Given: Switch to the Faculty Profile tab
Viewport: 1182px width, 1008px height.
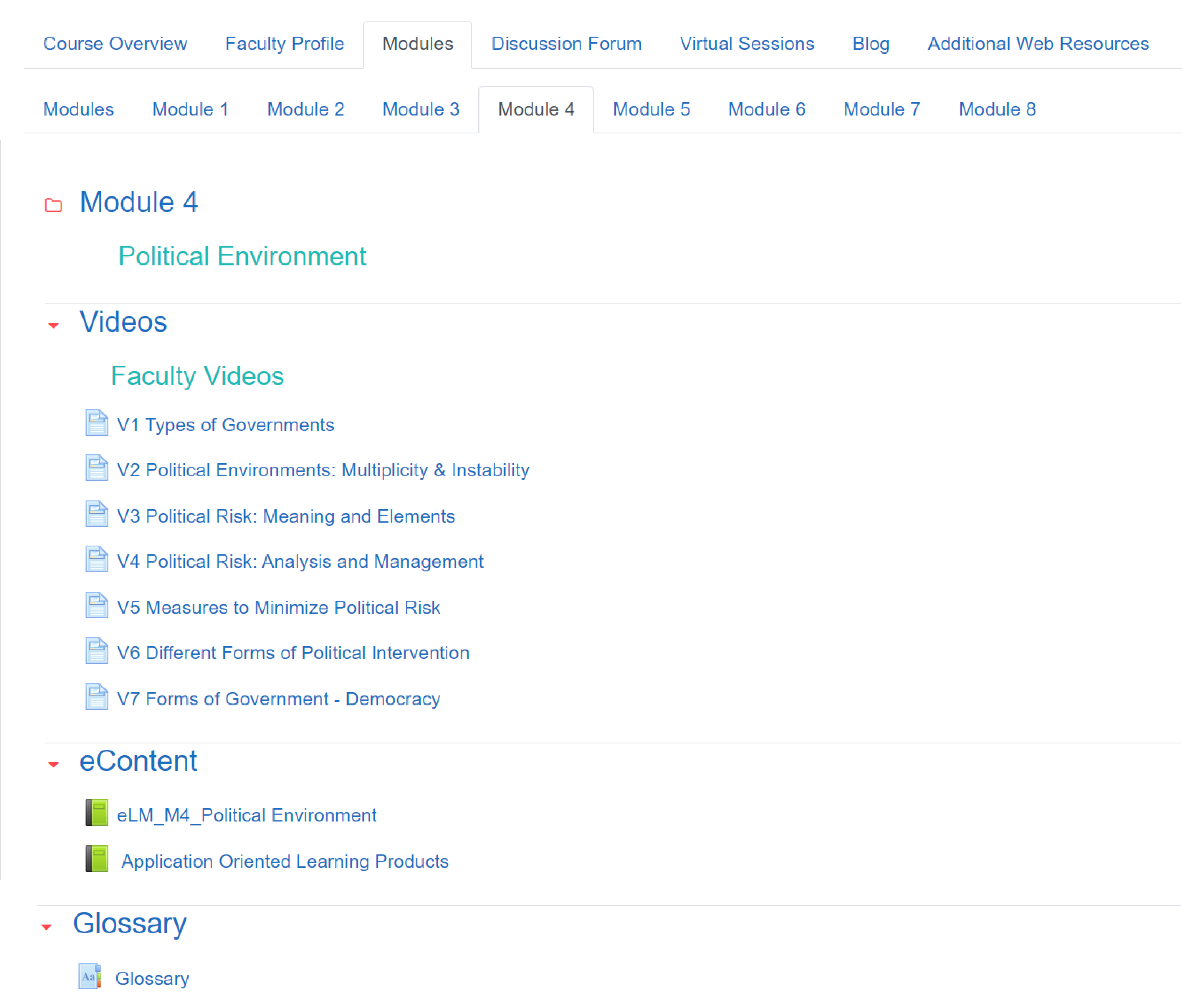Looking at the screenshot, I should 285,44.
